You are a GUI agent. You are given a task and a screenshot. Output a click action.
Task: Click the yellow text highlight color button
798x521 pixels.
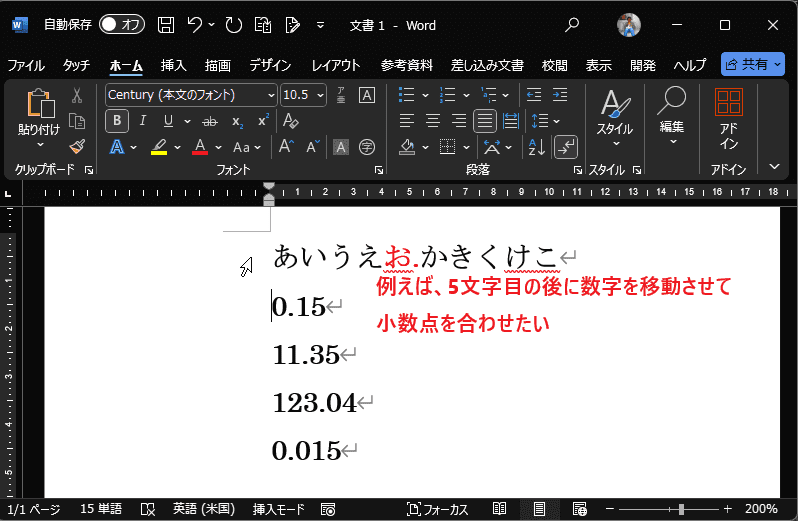coord(158,147)
